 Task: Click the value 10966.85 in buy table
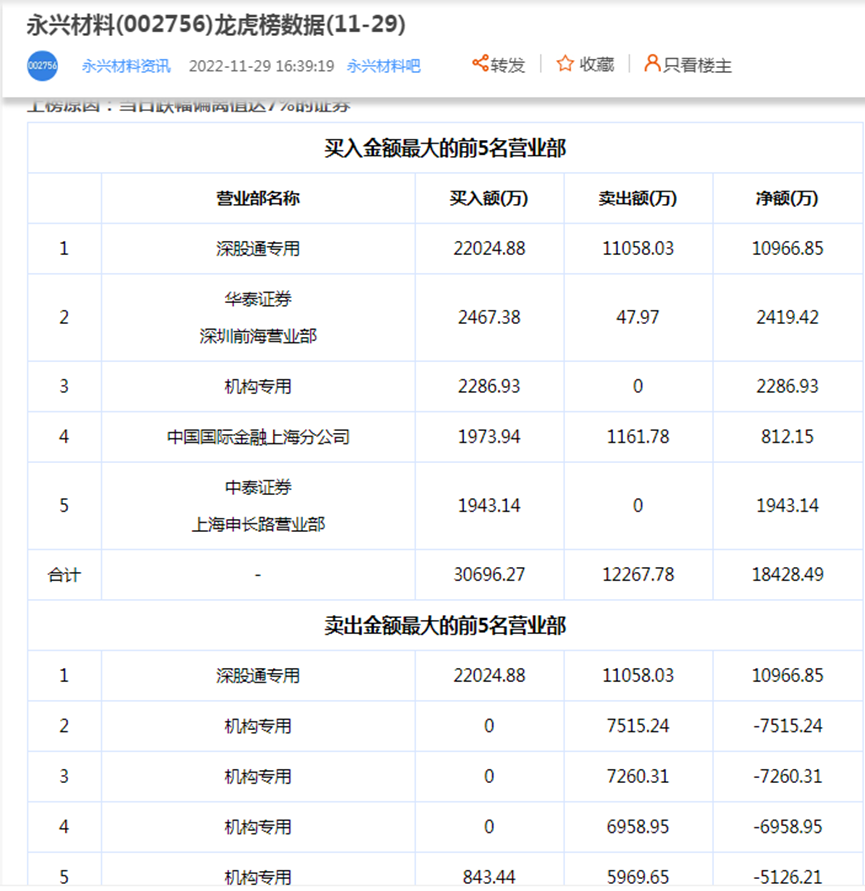pos(787,248)
